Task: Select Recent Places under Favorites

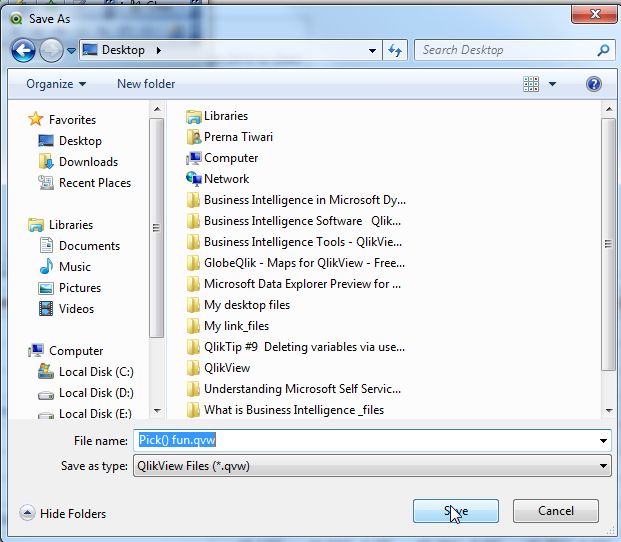Action: pos(84,183)
